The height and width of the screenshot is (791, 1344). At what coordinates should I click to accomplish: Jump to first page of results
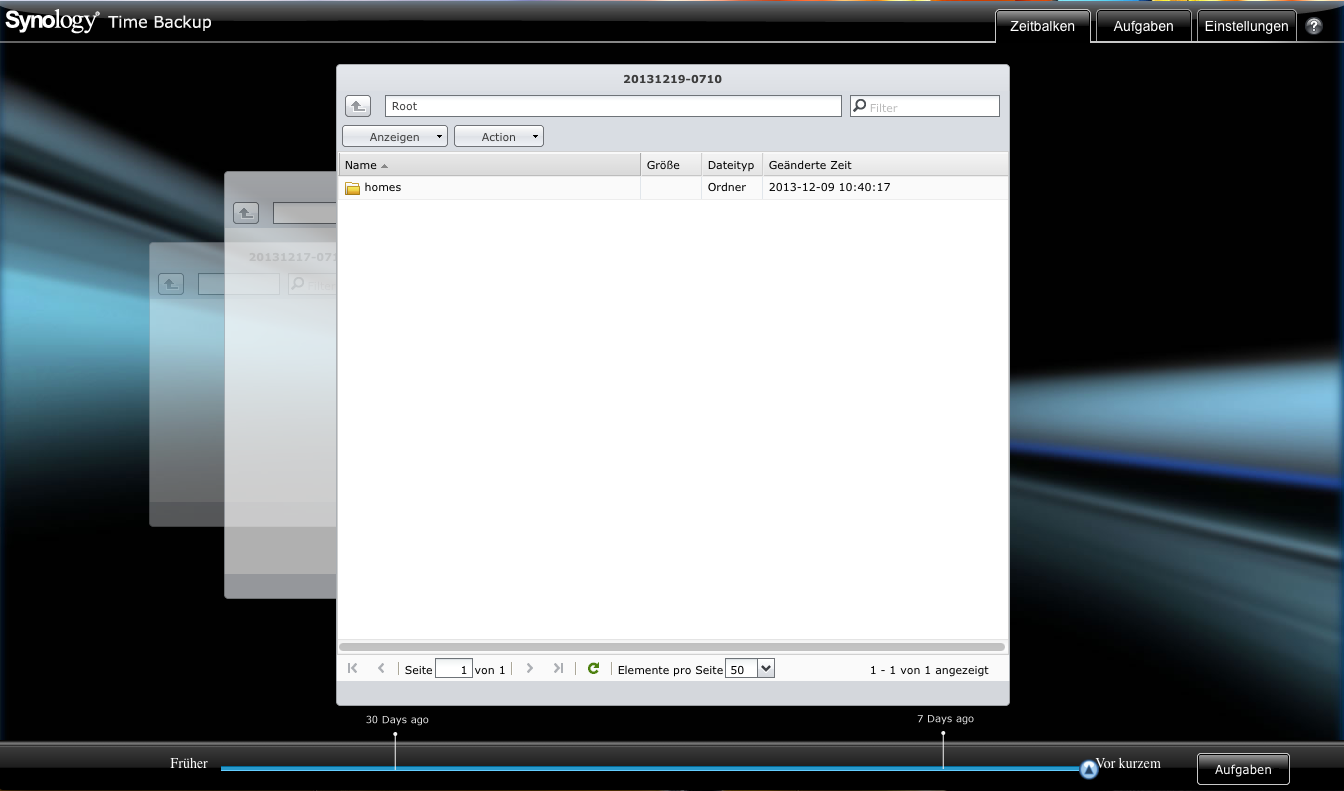pos(352,669)
